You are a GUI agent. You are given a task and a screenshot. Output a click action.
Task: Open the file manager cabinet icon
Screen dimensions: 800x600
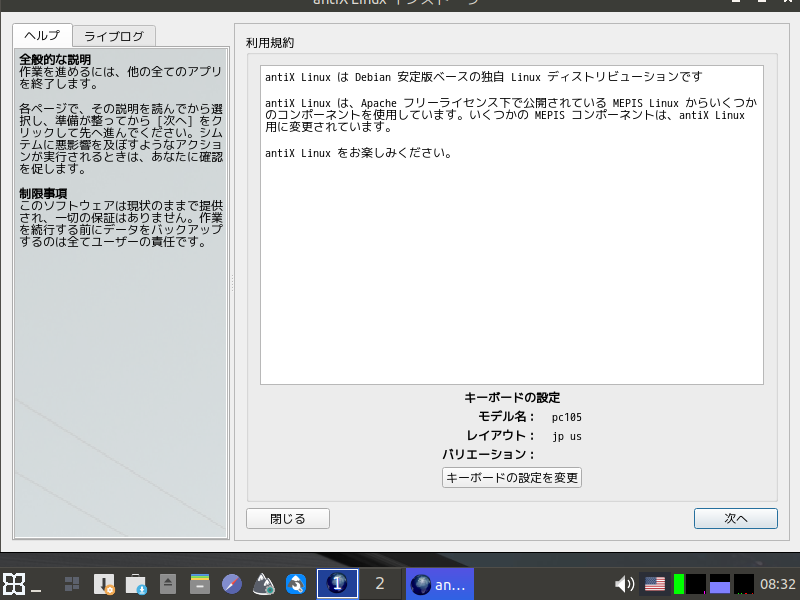click(200, 584)
